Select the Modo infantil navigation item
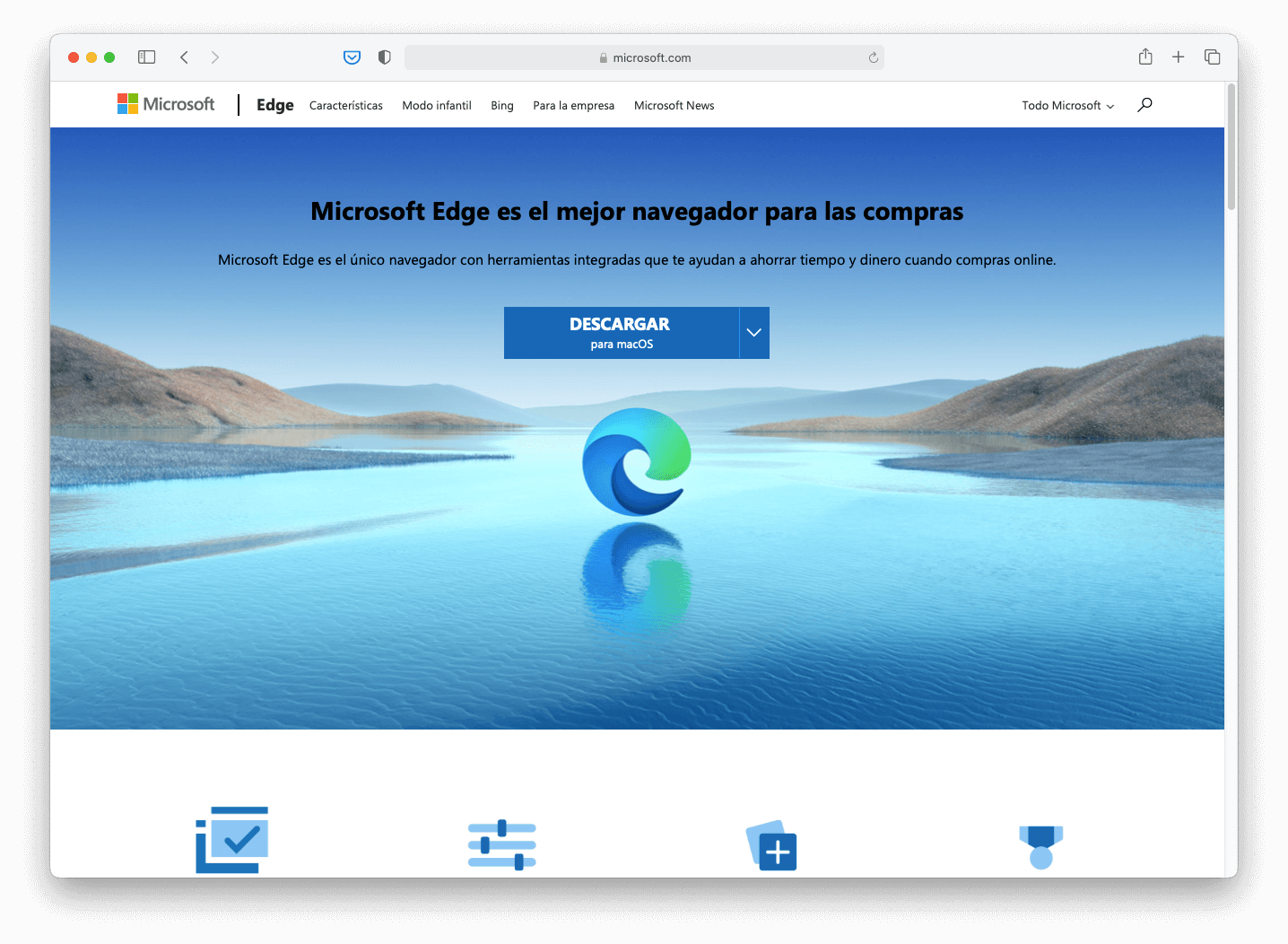Image resolution: width=1288 pixels, height=944 pixels. pyautogui.click(x=436, y=105)
